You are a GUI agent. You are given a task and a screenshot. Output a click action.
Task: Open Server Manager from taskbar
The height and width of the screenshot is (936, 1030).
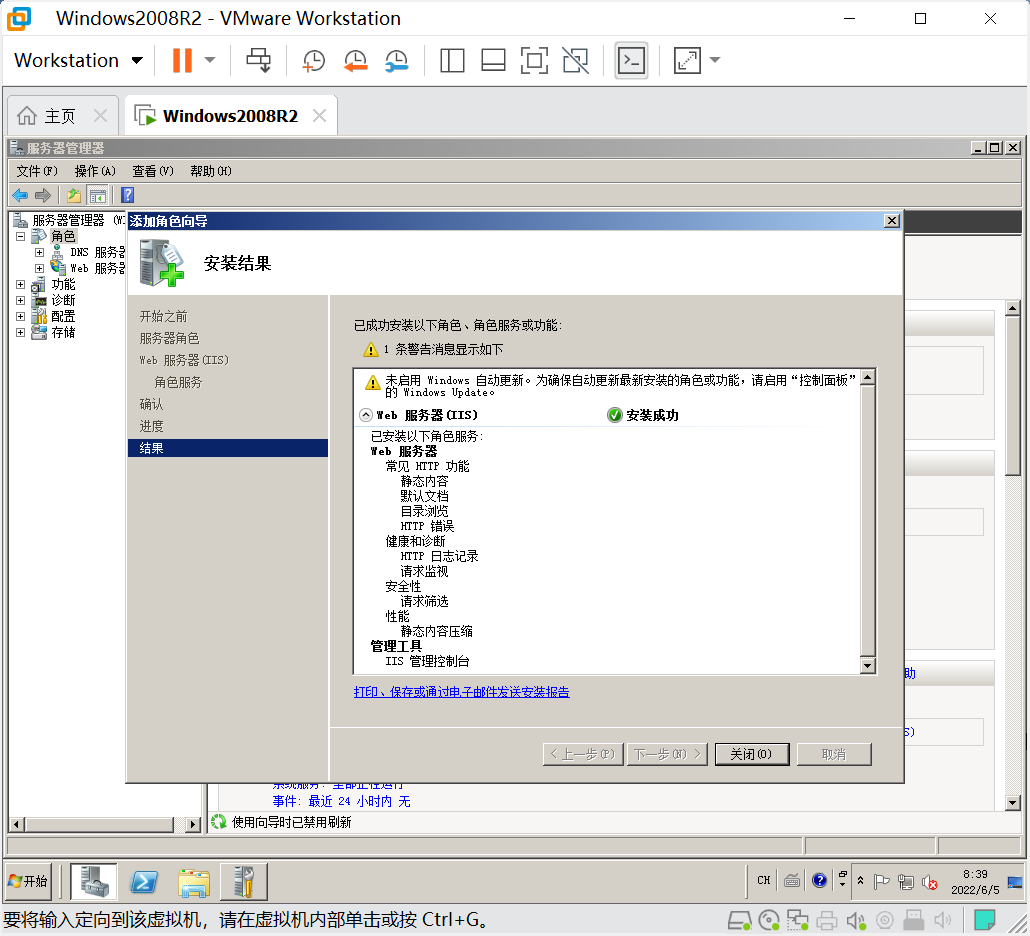[94, 881]
